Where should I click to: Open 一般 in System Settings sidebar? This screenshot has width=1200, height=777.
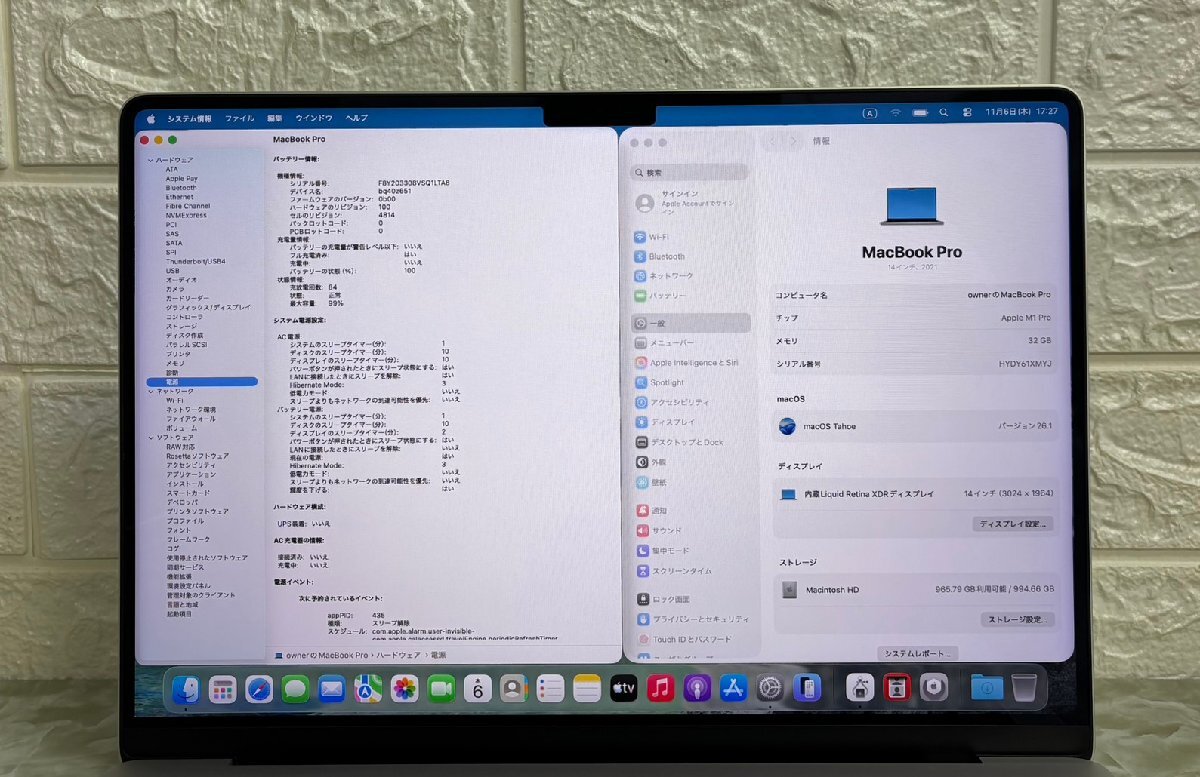click(x=690, y=323)
